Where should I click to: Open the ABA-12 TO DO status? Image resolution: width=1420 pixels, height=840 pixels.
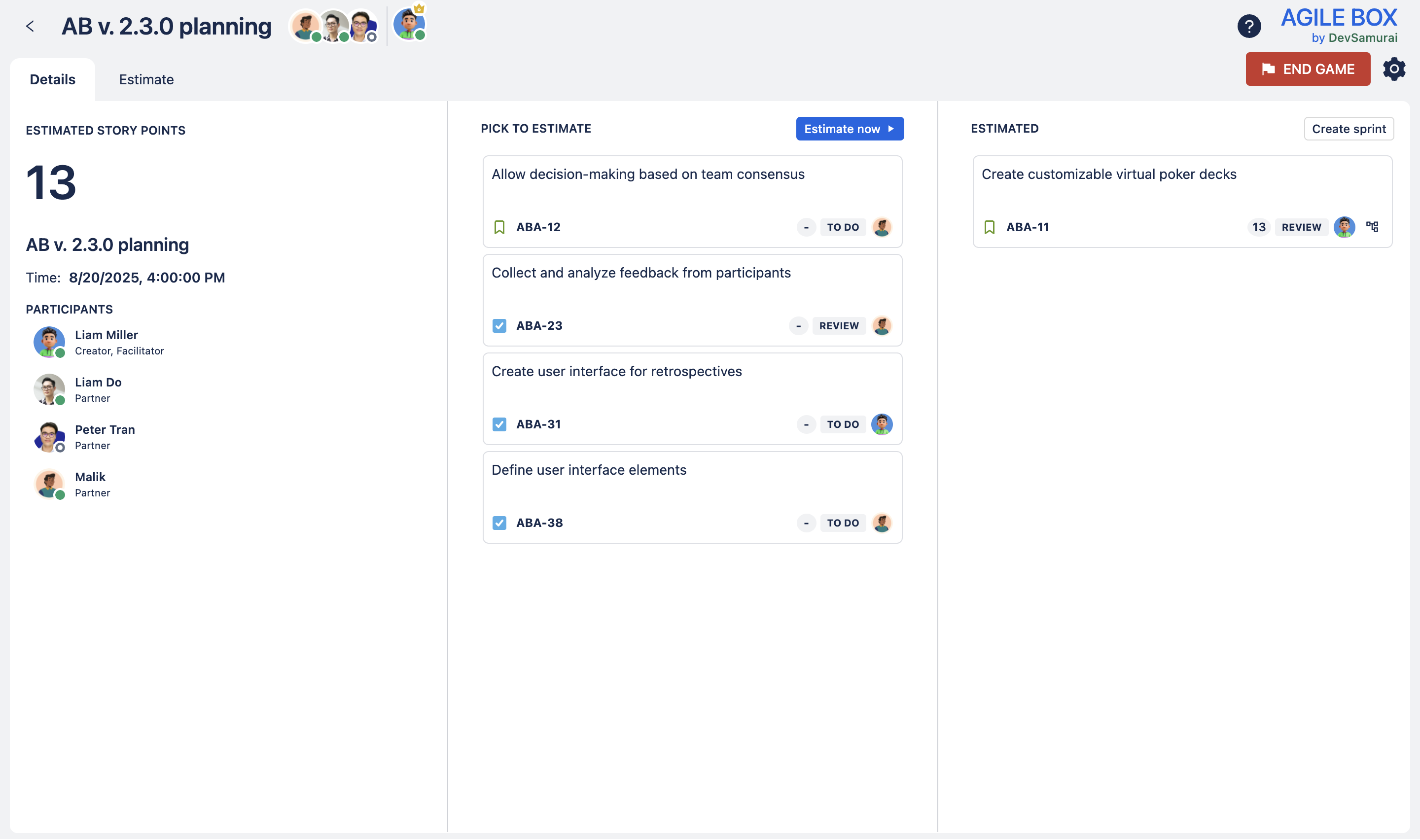click(842, 227)
